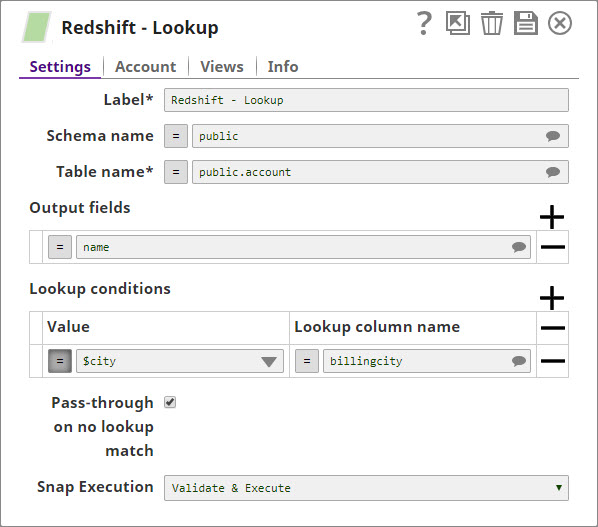This screenshot has width=598, height=527.
Task: Open the Account tab
Action: [x=145, y=67]
